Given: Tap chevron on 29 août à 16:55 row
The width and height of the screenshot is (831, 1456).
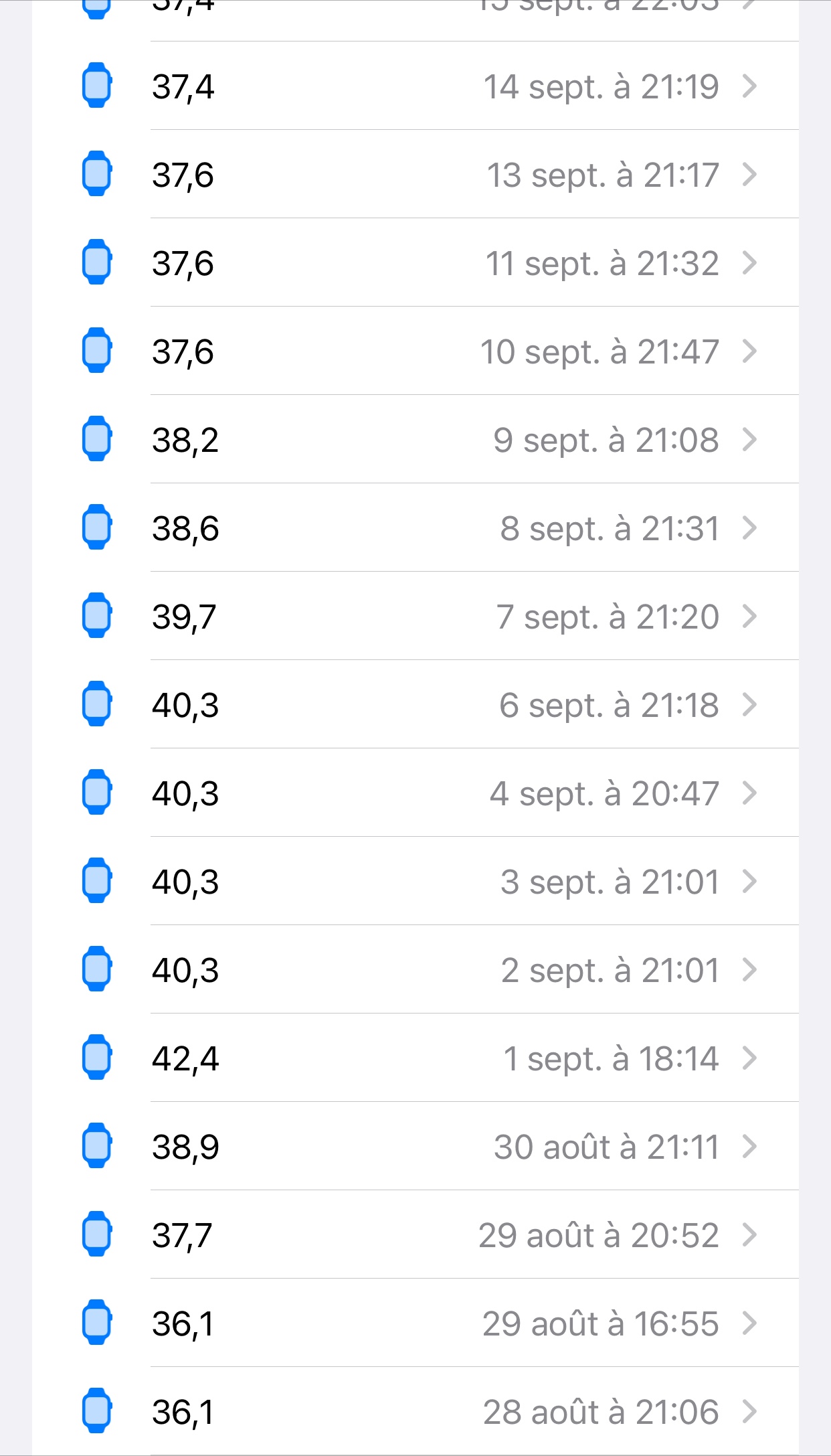Looking at the screenshot, I should (x=749, y=1323).
